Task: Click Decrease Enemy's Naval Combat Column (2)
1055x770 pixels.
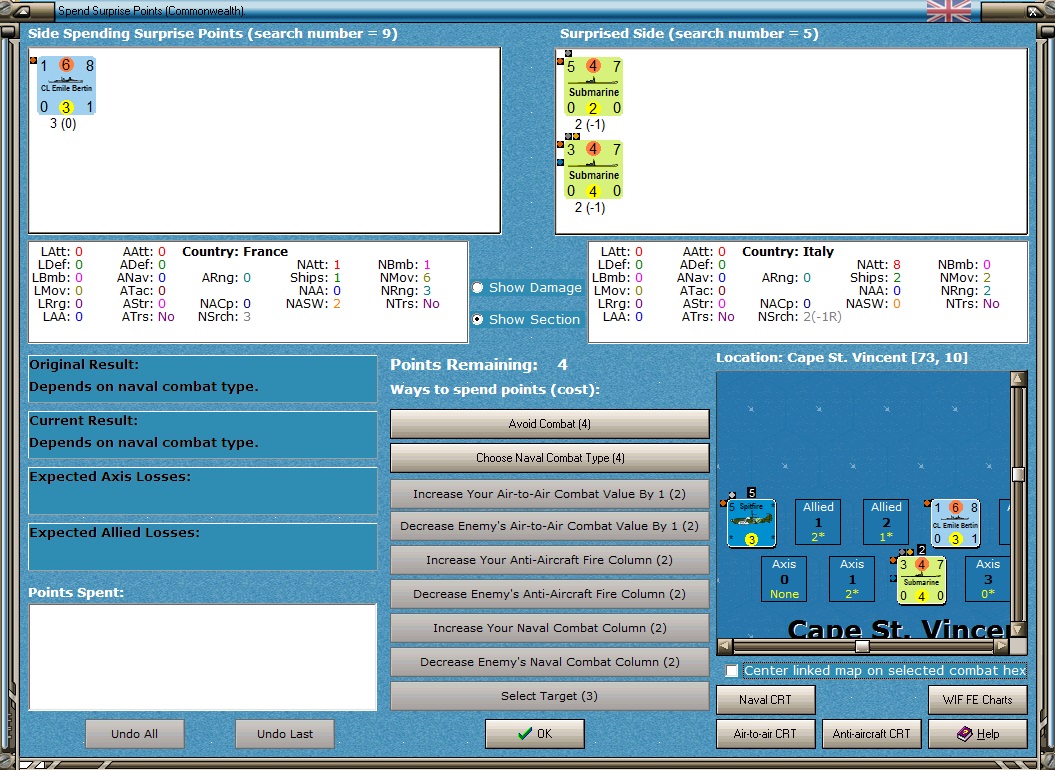Action: (550, 662)
